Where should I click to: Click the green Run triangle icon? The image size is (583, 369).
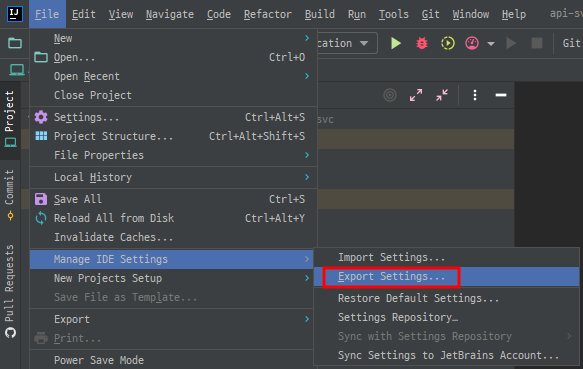click(x=396, y=43)
